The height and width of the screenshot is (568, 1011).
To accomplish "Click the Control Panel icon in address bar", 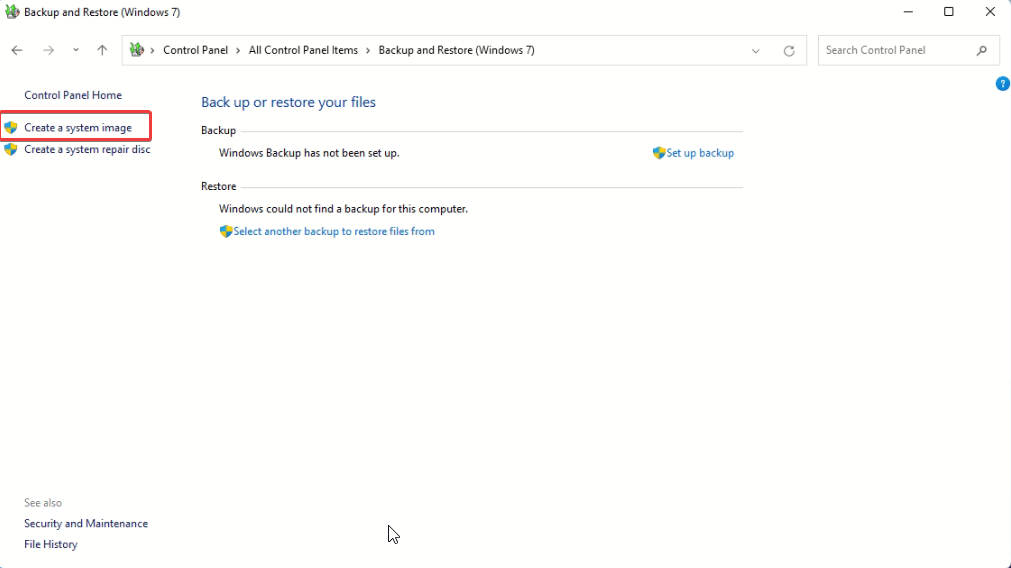I will (x=137, y=50).
